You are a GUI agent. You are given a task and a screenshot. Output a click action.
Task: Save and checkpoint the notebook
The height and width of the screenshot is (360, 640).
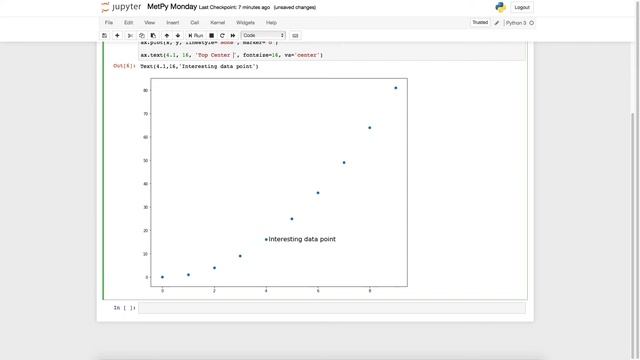[104, 36]
